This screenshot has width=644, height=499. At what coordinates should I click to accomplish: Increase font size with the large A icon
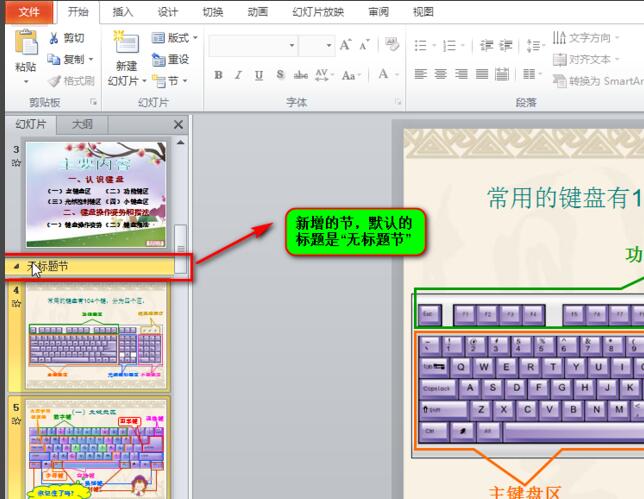[x=345, y=45]
